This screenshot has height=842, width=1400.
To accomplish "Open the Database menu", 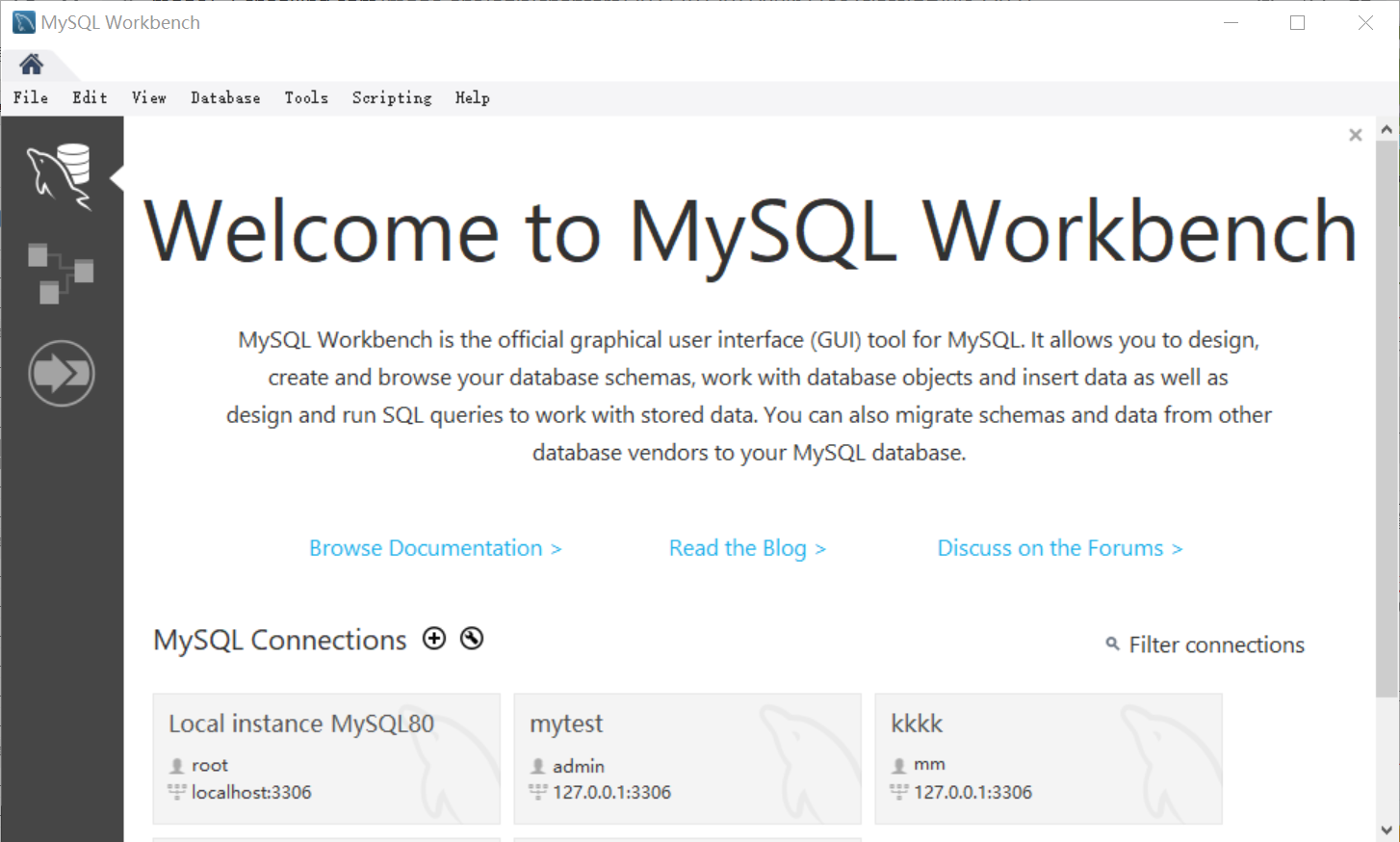I will (x=225, y=97).
